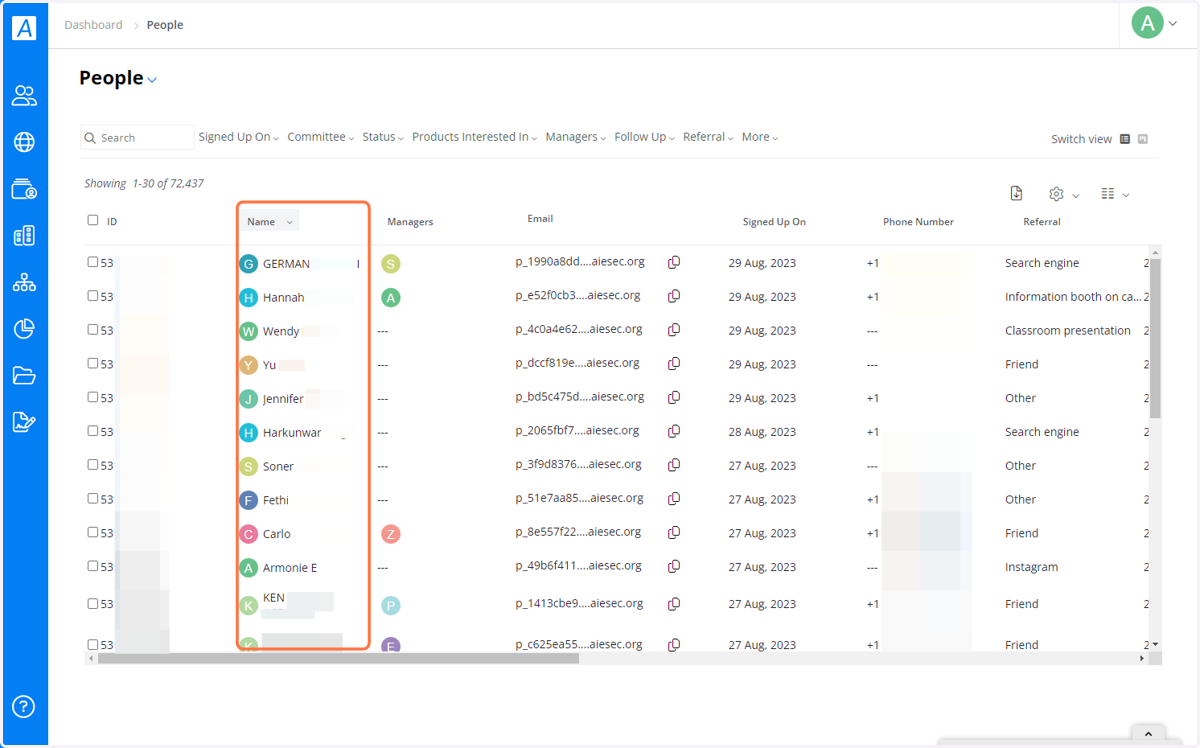Switch to card view icon
The image size is (1200, 748).
pyautogui.click(x=1143, y=139)
